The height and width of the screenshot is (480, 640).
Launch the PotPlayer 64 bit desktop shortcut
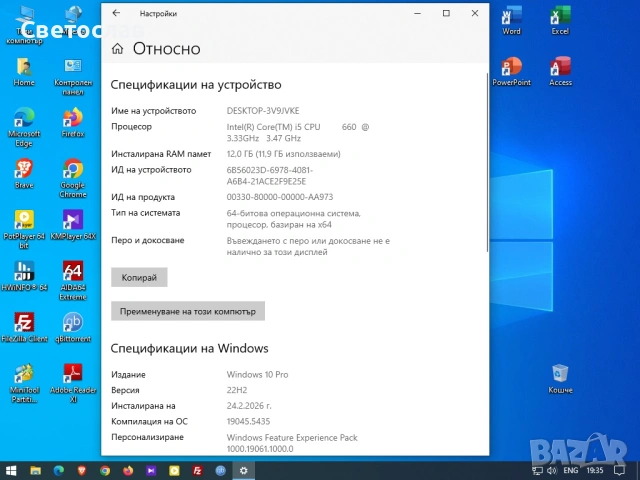(24, 229)
